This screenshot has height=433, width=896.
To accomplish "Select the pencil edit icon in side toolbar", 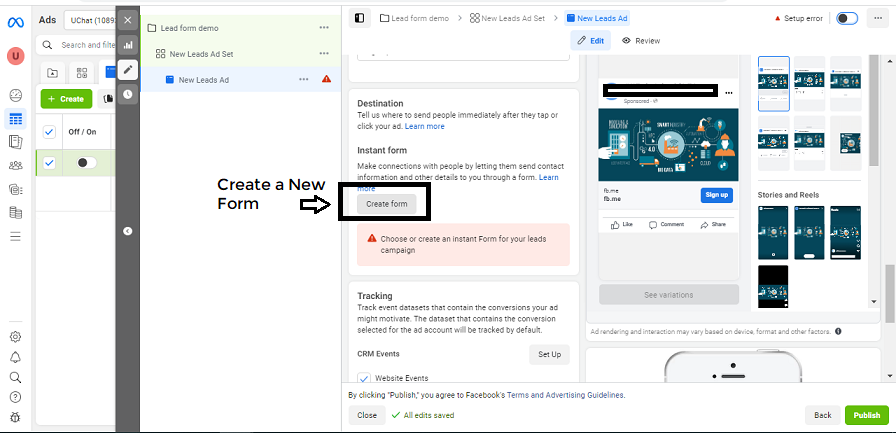I will pyautogui.click(x=128, y=69).
